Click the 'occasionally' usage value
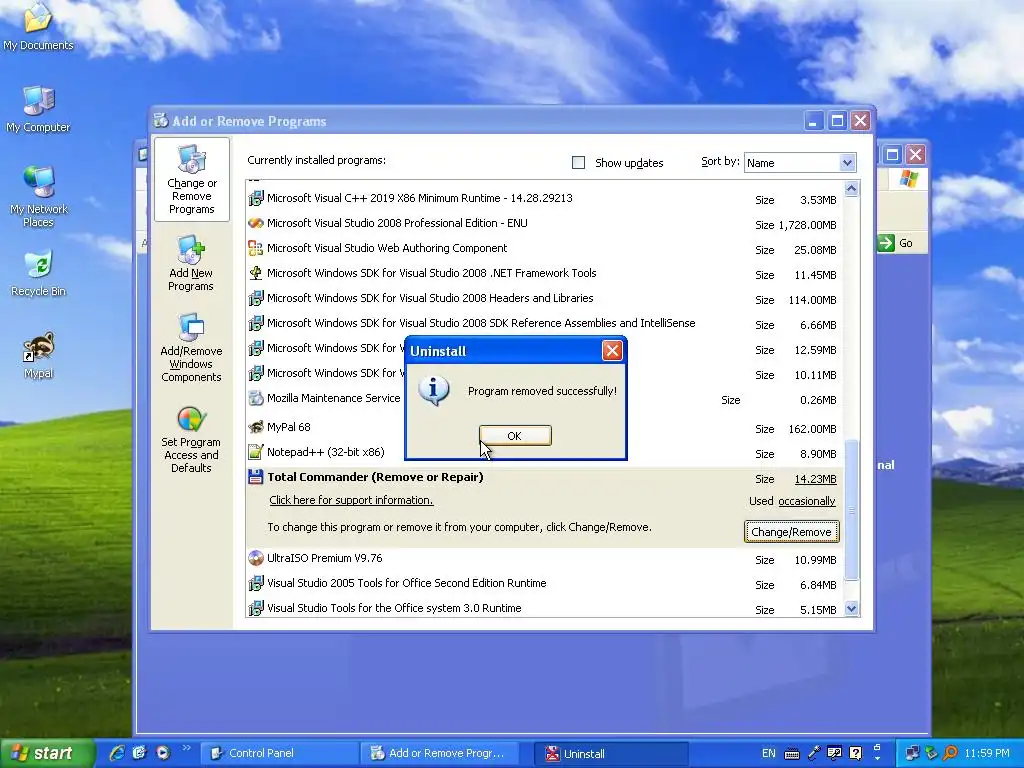This screenshot has height=768, width=1024. (807, 501)
